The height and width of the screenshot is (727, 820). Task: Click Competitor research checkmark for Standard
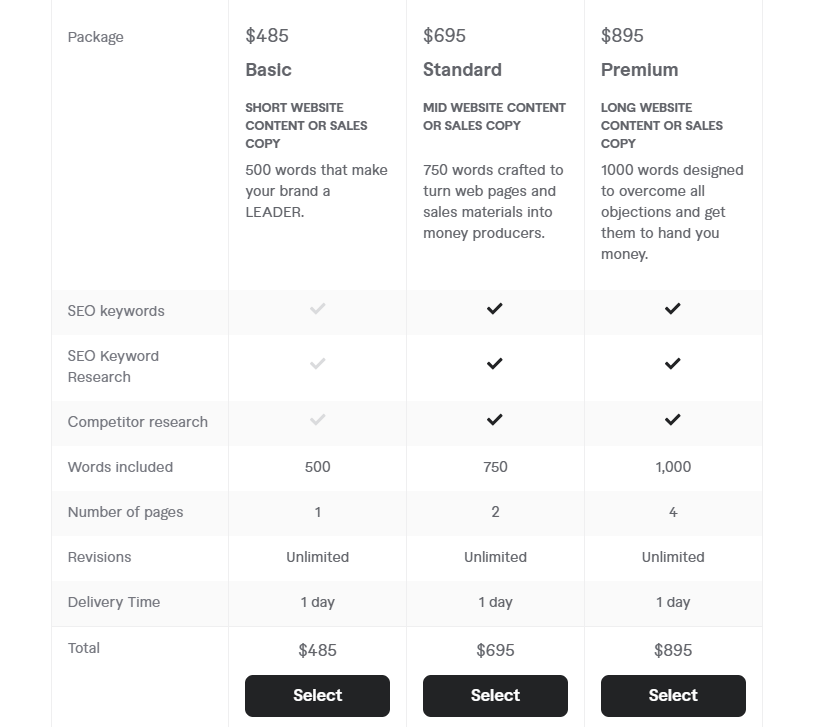point(495,420)
